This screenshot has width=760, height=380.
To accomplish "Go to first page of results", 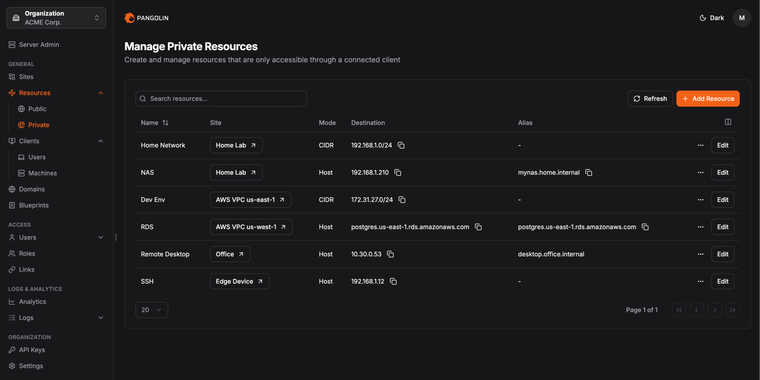I will tap(679, 310).
